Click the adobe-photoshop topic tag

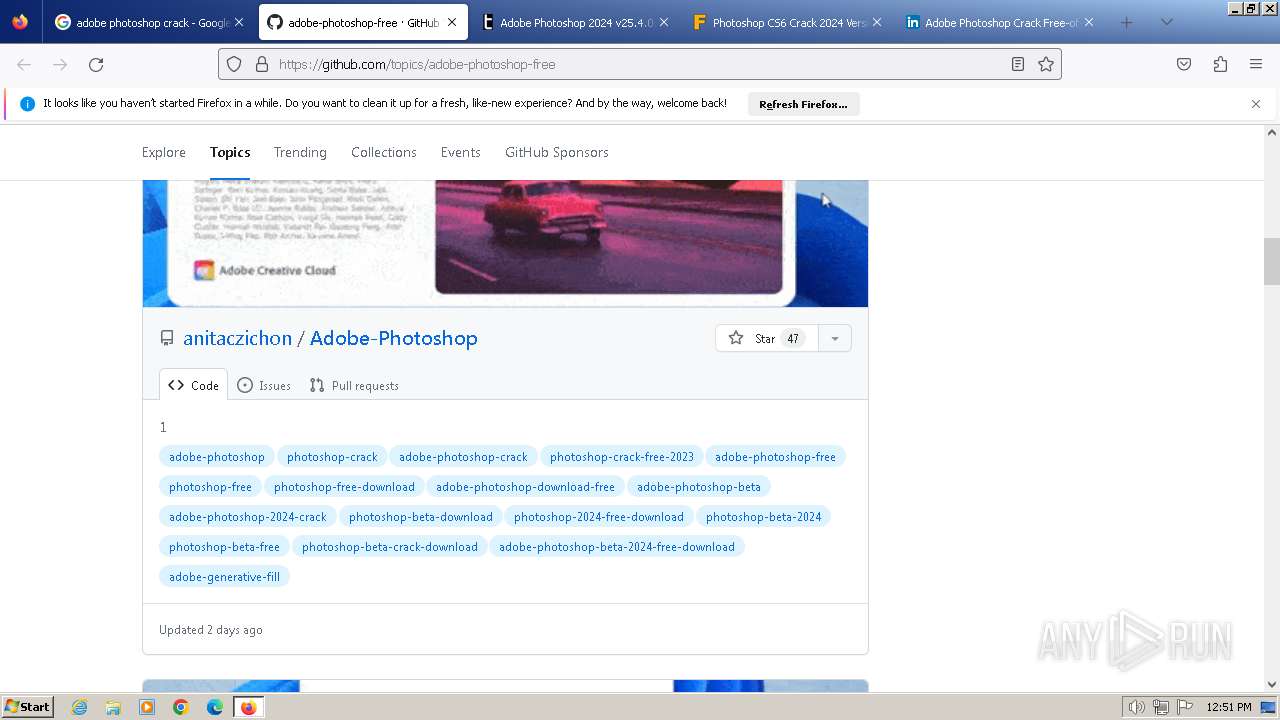[217, 457]
